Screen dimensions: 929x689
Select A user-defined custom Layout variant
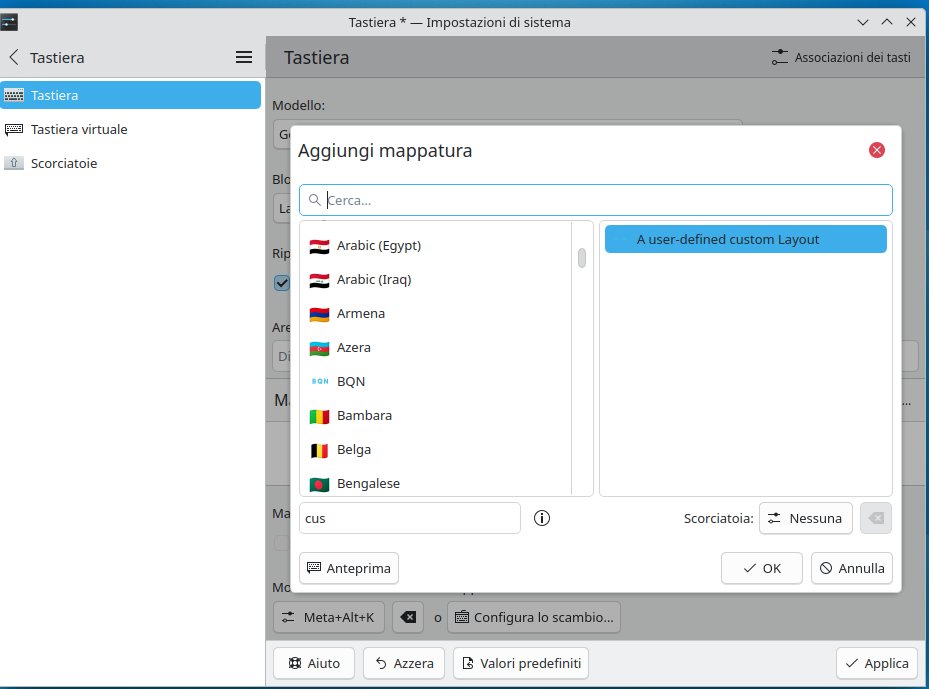click(745, 239)
